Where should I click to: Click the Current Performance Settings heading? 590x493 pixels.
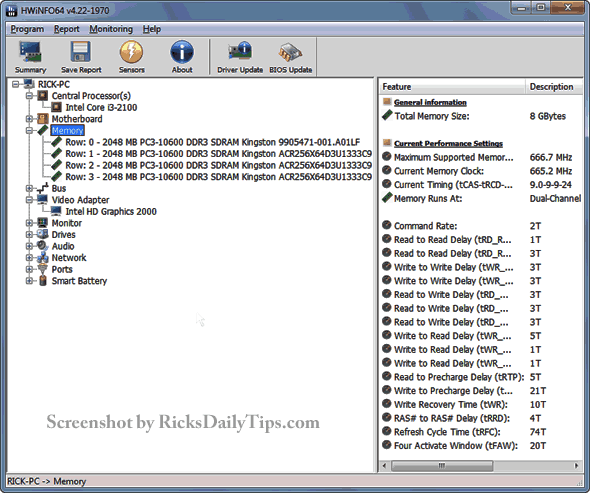click(x=448, y=143)
